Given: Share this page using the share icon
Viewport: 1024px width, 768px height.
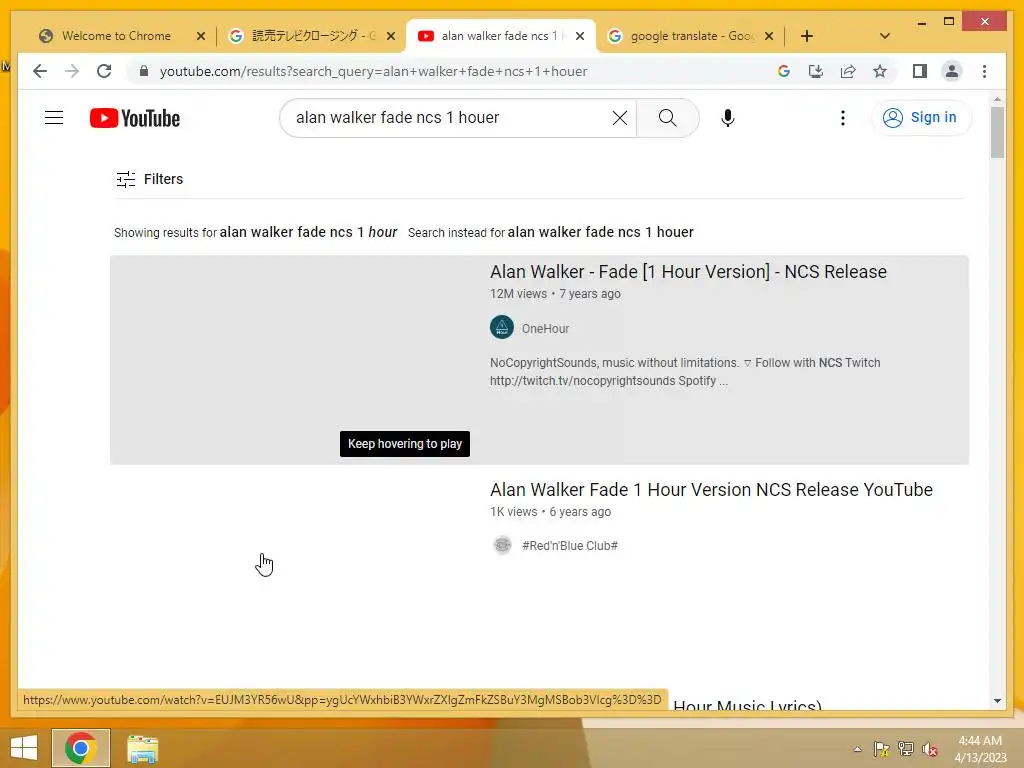Looking at the screenshot, I should 848,71.
